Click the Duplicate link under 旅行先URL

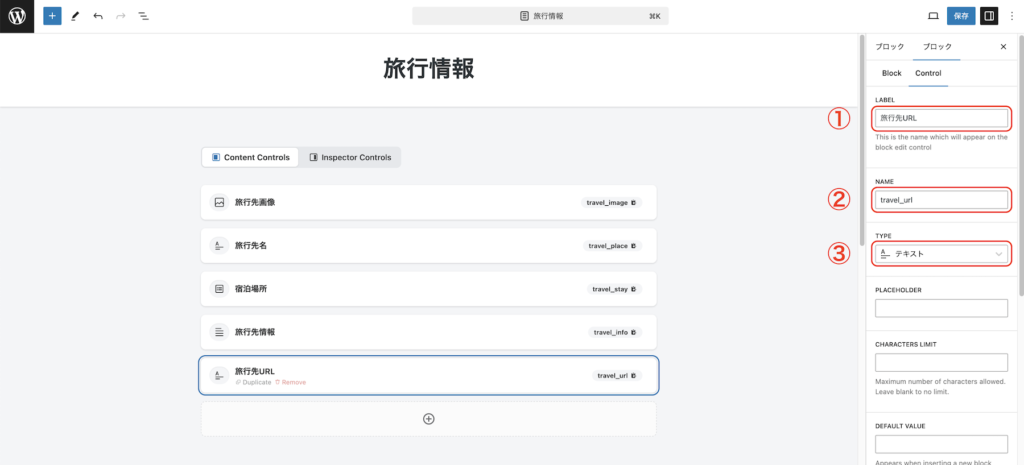coord(253,383)
